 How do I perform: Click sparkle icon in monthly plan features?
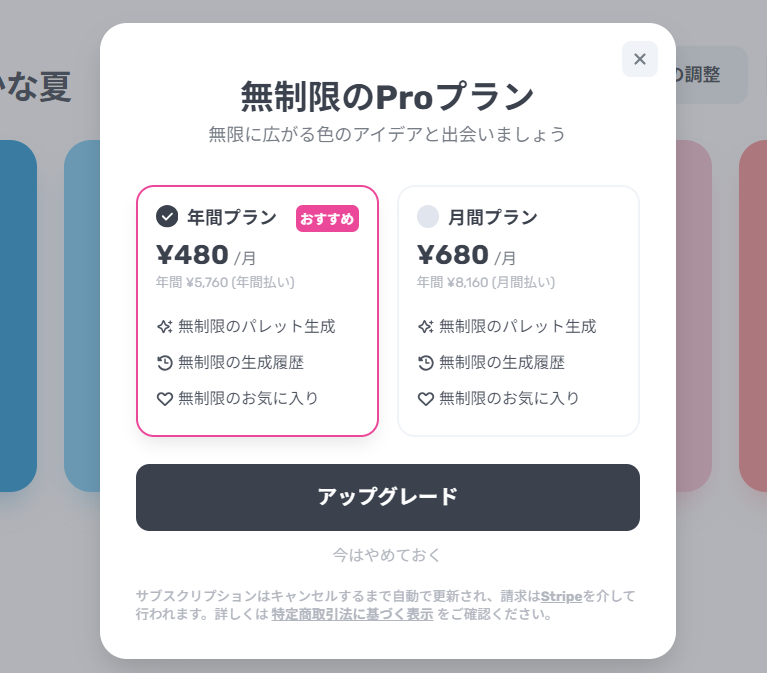426,326
